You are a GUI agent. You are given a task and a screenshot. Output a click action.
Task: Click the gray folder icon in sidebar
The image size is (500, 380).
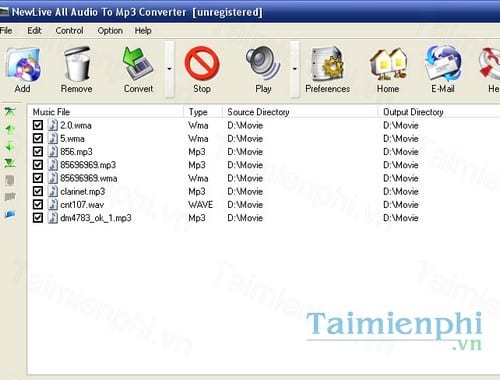point(10,197)
